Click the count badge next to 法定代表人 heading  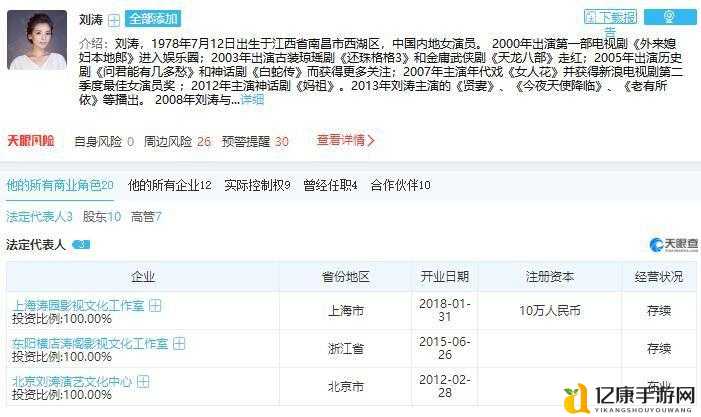pyautogui.click(x=81, y=244)
